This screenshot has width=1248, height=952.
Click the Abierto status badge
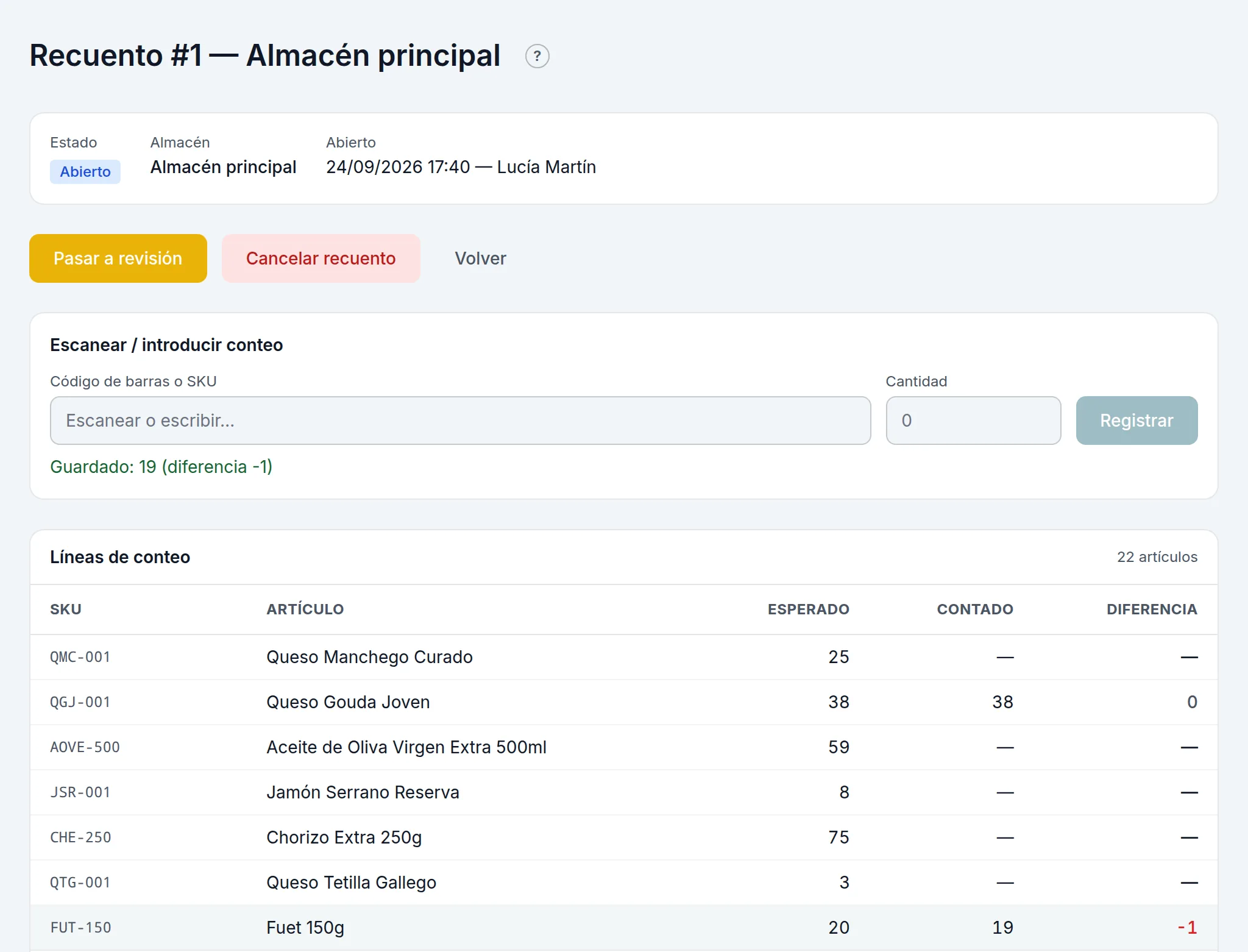coord(85,172)
